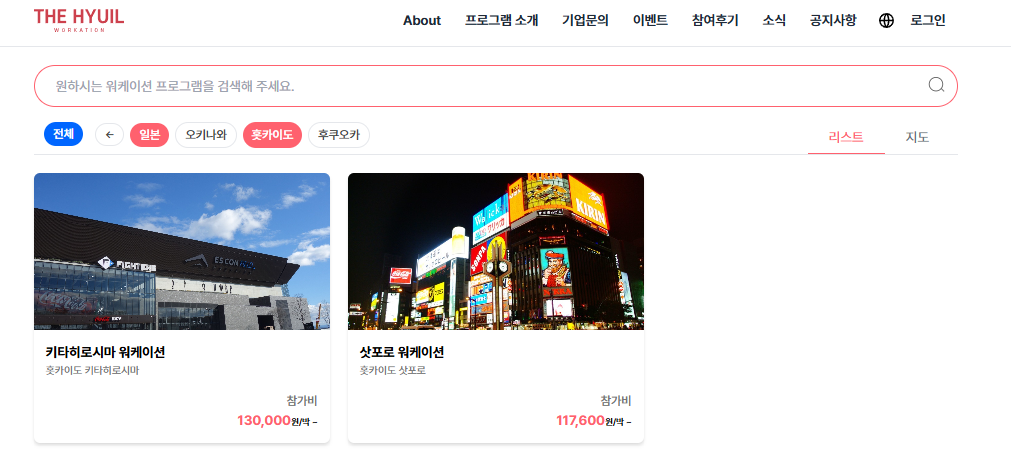
Task: Open the 이벤트 menu item
Action: [x=651, y=21]
